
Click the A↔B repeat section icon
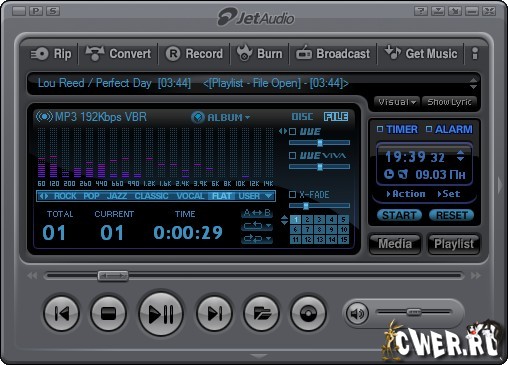point(257,213)
